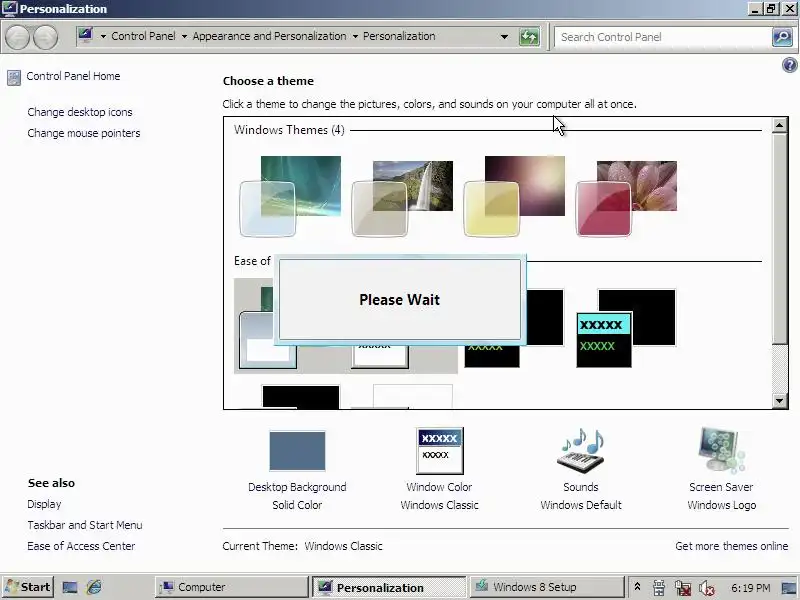This screenshot has width=800, height=600.
Task: Click the Forward navigation arrow button
Action: [x=45, y=37]
